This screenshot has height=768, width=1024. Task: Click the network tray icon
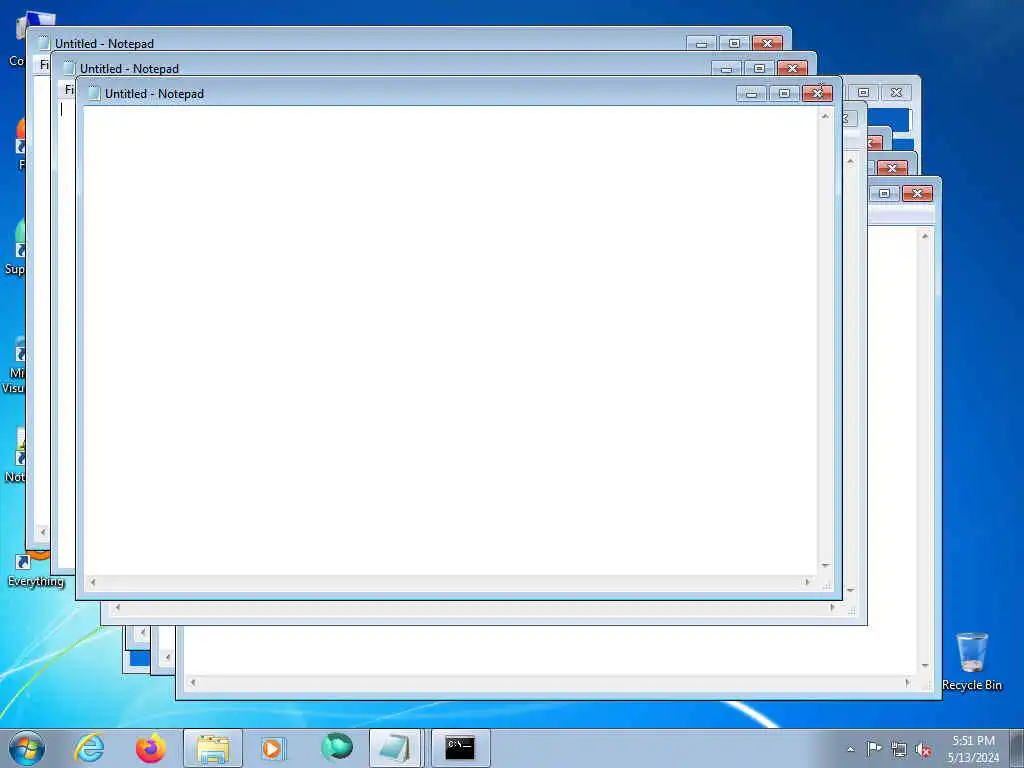899,749
